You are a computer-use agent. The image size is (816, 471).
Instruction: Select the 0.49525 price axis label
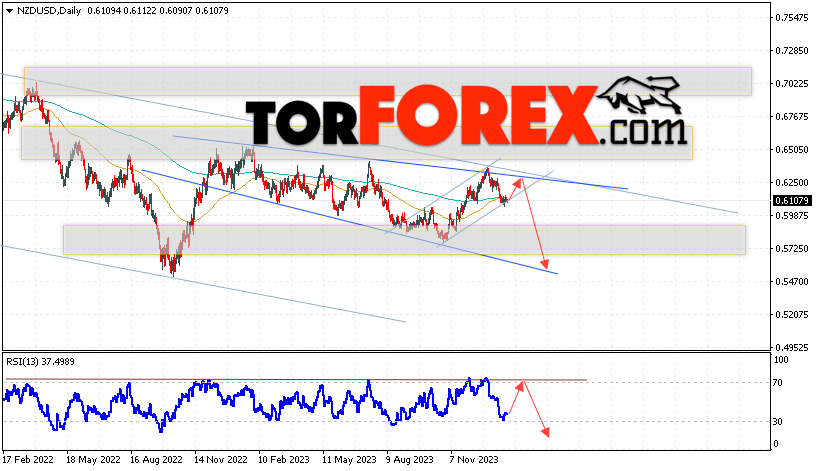coord(792,348)
